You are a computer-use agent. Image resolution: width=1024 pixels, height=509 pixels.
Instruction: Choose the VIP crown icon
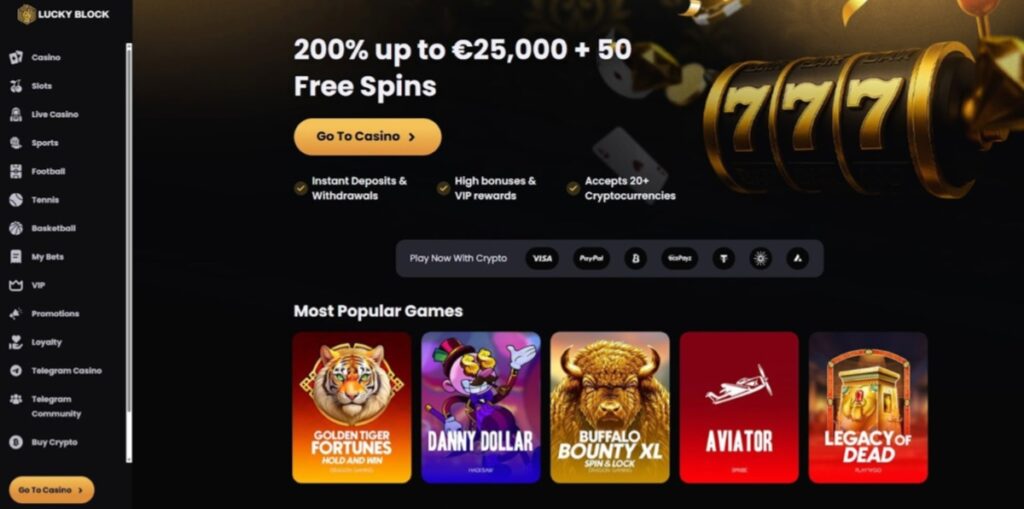pyautogui.click(x=16, y=286)
